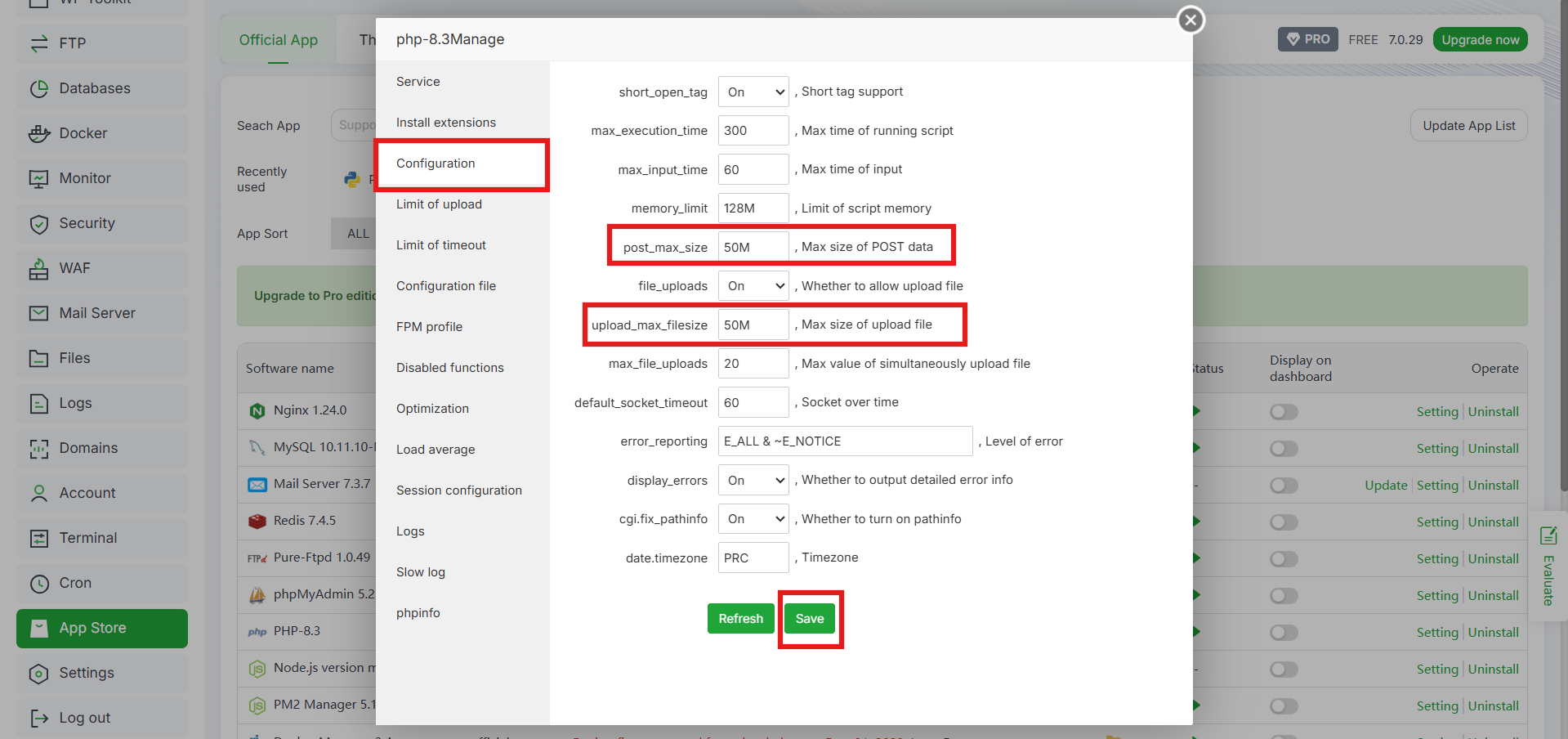The width and height of the screenshot is (1568, 739).
Task: Open the FTP sidebar icon
Action: (39, 43)
